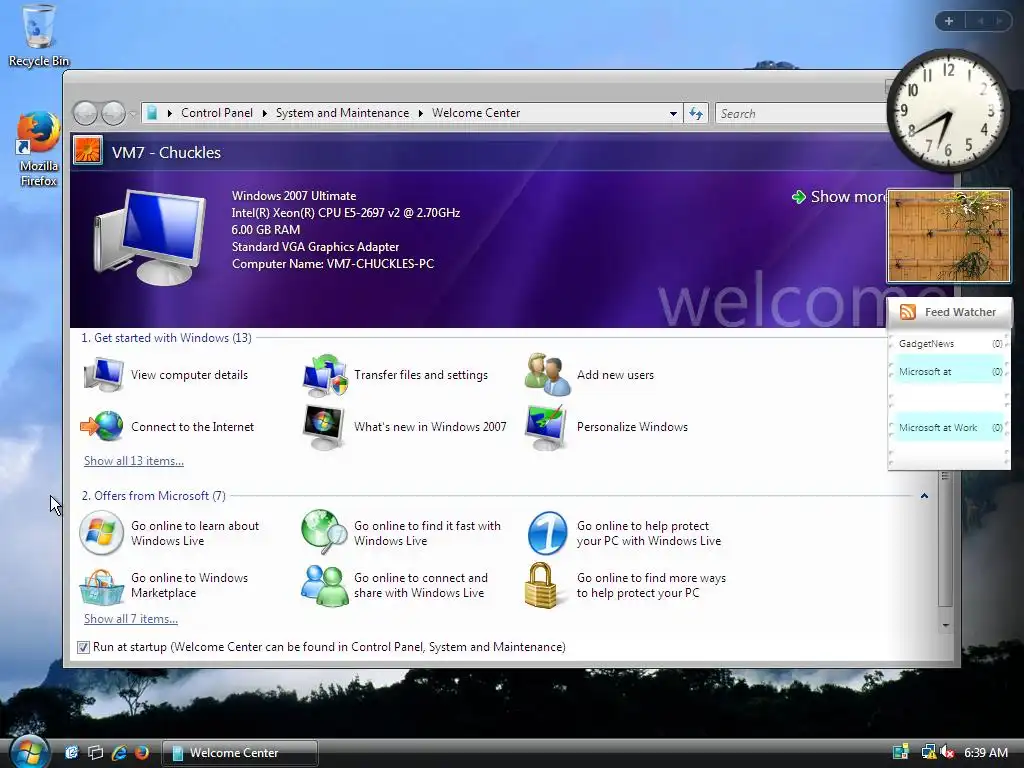Open the View computer details icon

point(103,375)
